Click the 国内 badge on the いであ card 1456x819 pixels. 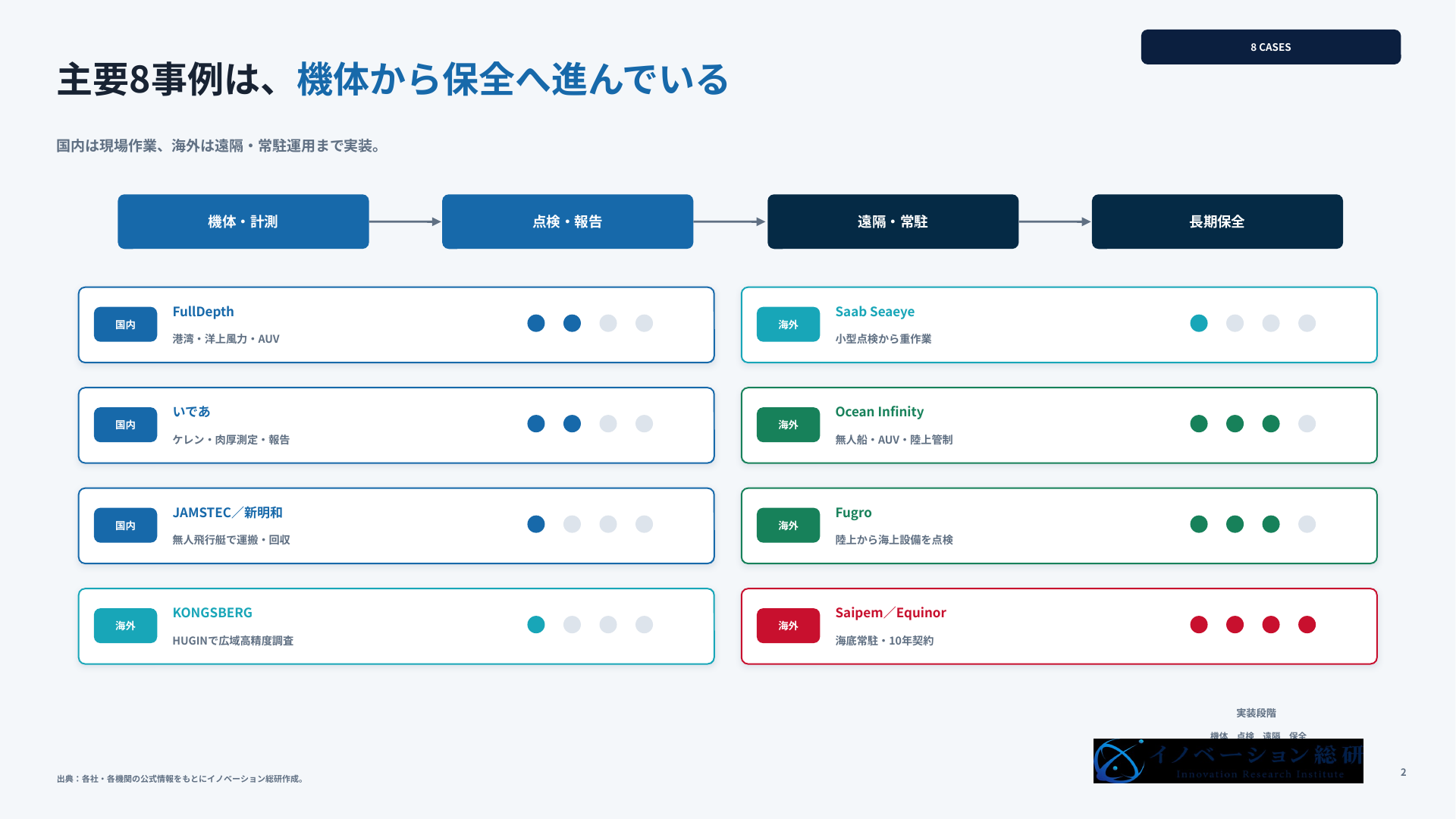click(x=125, y=425)
